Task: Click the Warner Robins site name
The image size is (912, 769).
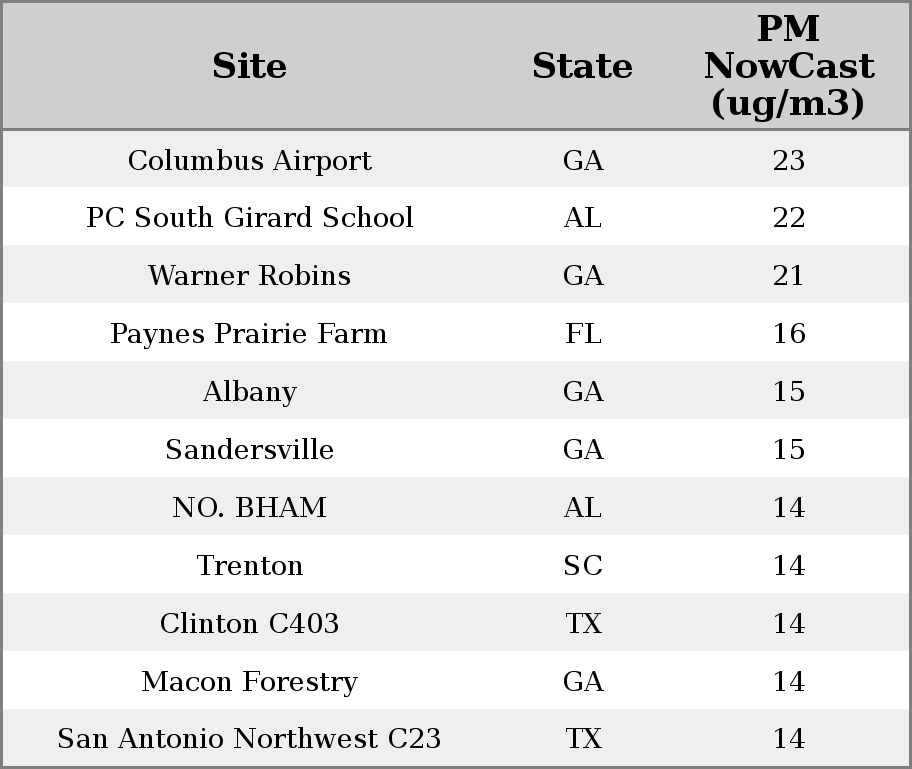Action: pyautogui.click(x=249, y=276)
